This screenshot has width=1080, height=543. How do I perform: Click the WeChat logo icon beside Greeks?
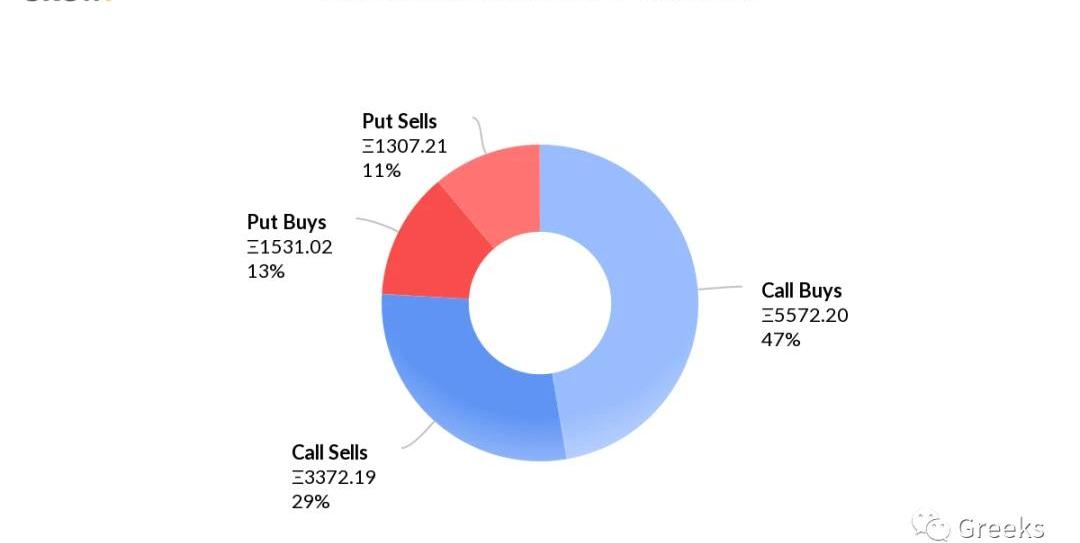(932, 527)
